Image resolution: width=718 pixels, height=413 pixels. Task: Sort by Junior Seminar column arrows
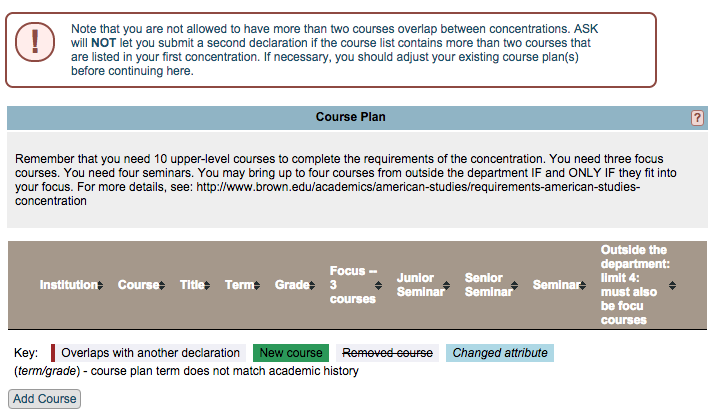pos(446,285)
